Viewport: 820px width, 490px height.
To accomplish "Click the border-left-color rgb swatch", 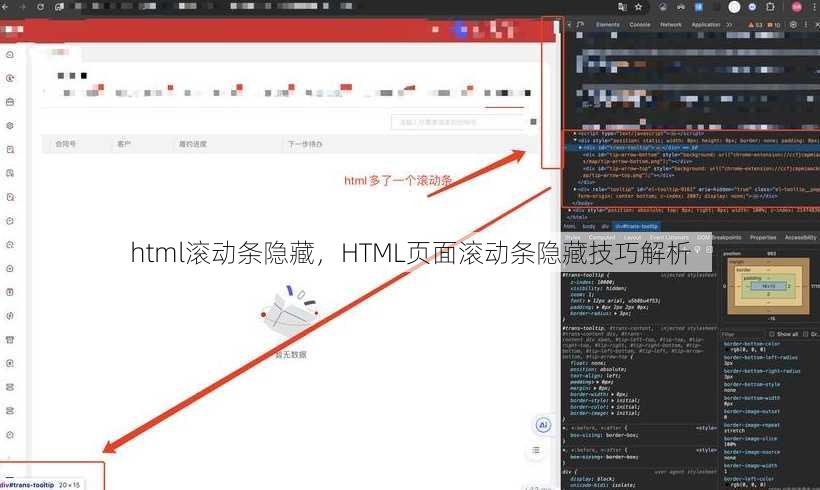I will click(727, 485).
